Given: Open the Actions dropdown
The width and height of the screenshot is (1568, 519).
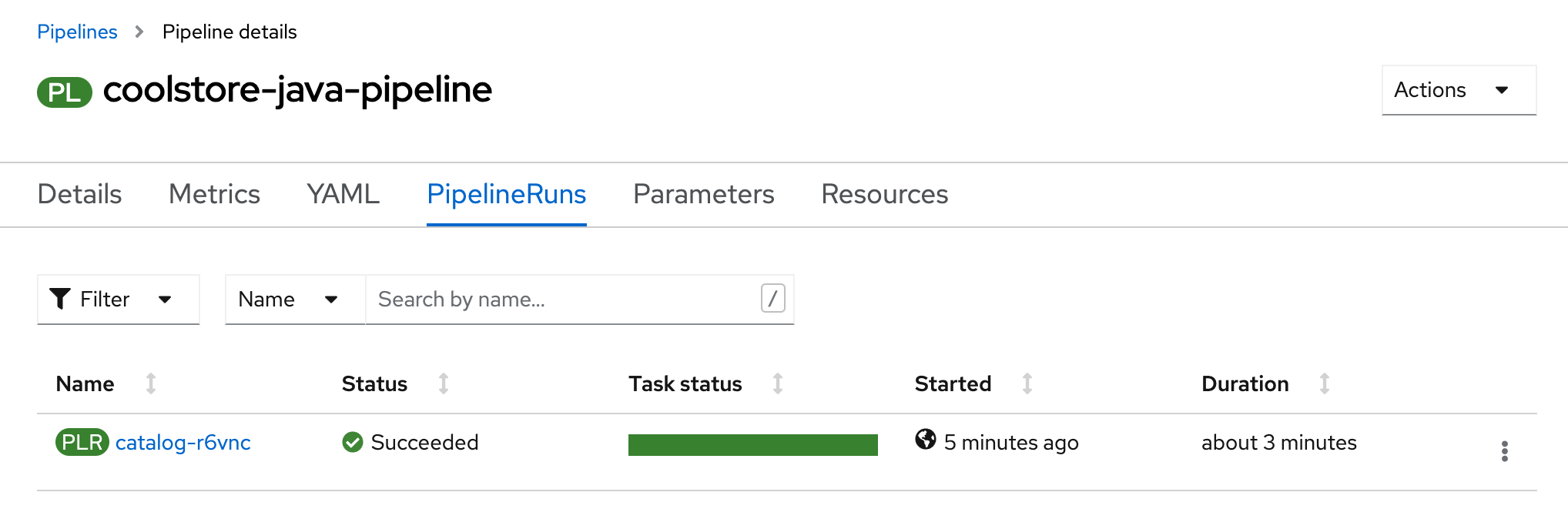Looking at the screenshot, I should tap(1457, 90).
